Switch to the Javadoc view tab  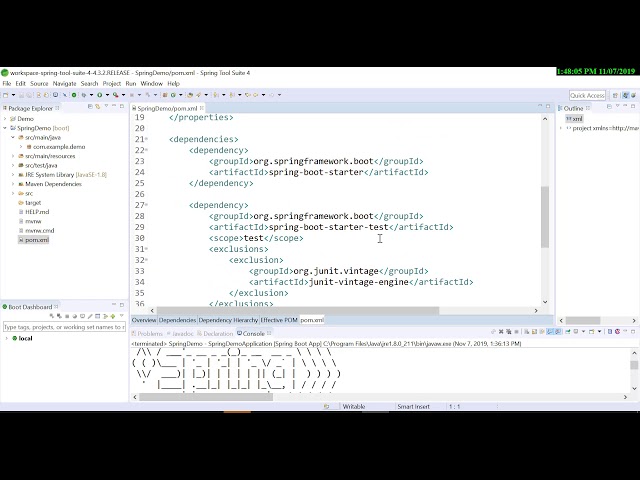click(x=180, y=334)
